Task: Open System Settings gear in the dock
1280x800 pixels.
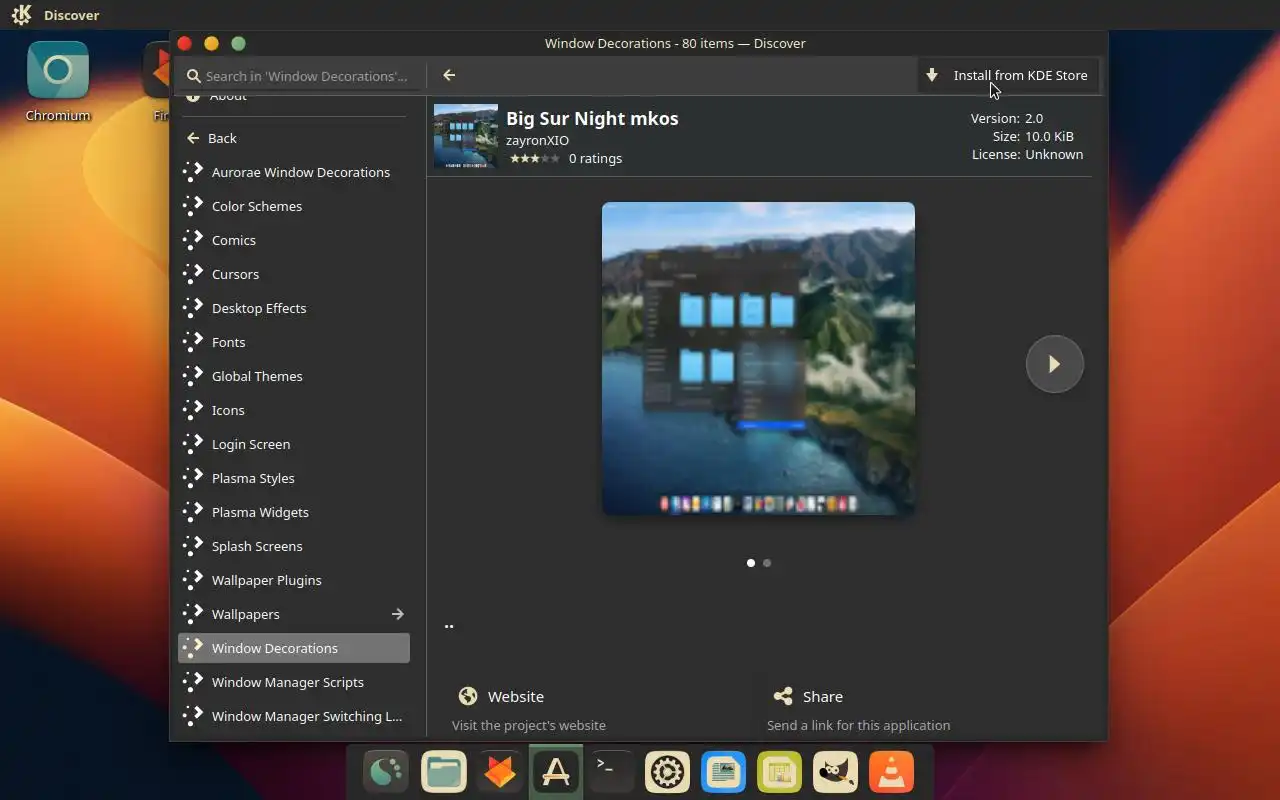Action: coord(667,772)
